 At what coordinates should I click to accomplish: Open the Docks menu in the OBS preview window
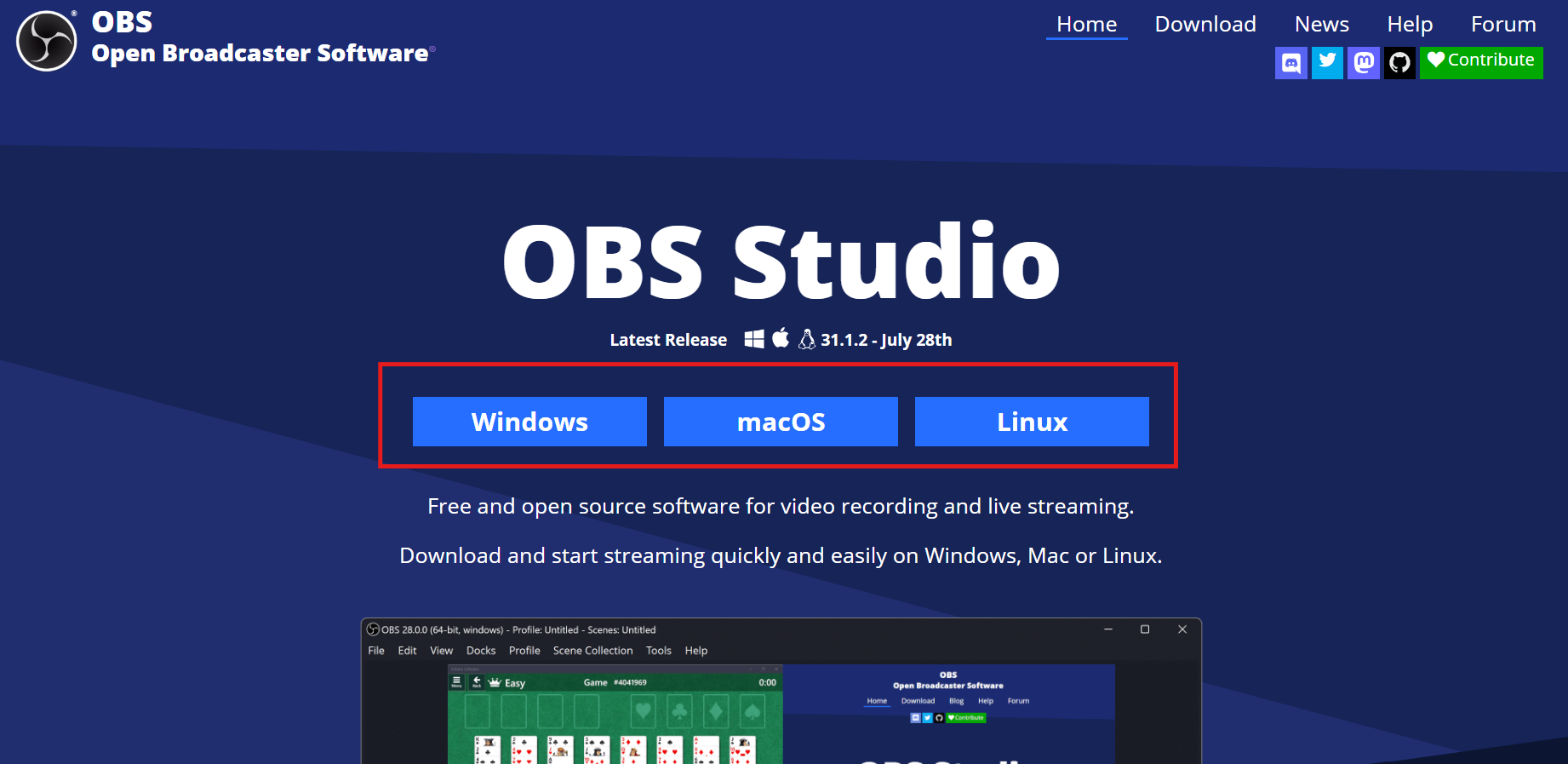481,651
